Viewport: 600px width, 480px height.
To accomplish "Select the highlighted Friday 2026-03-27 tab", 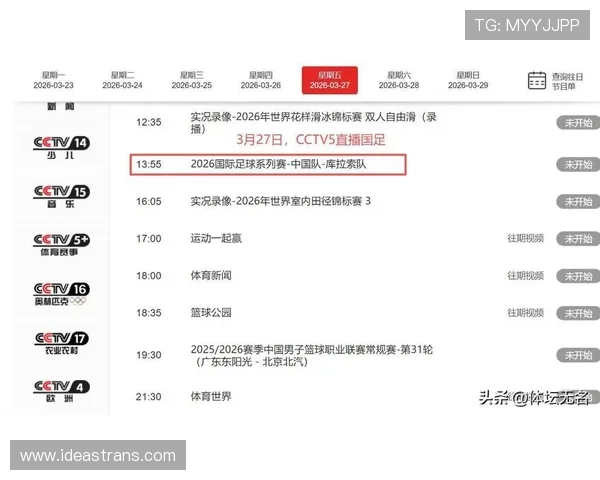I will [330, 80].
